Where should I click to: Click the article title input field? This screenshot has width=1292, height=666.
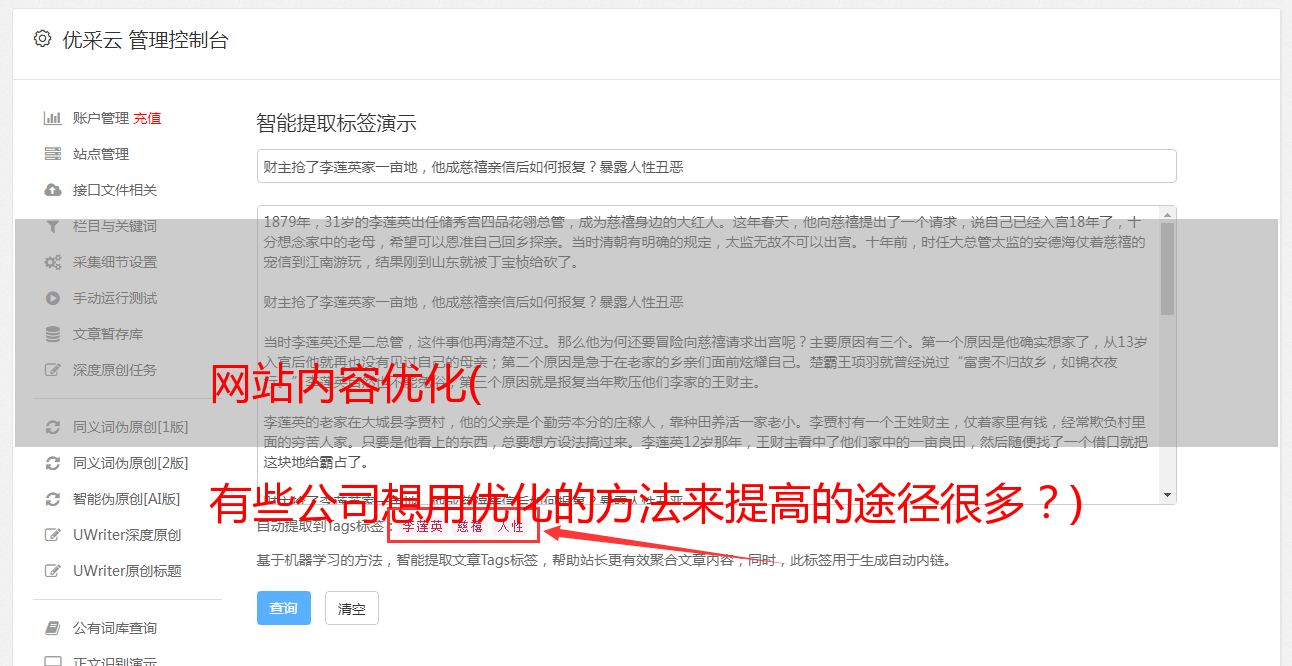click(x=716, y=166)
